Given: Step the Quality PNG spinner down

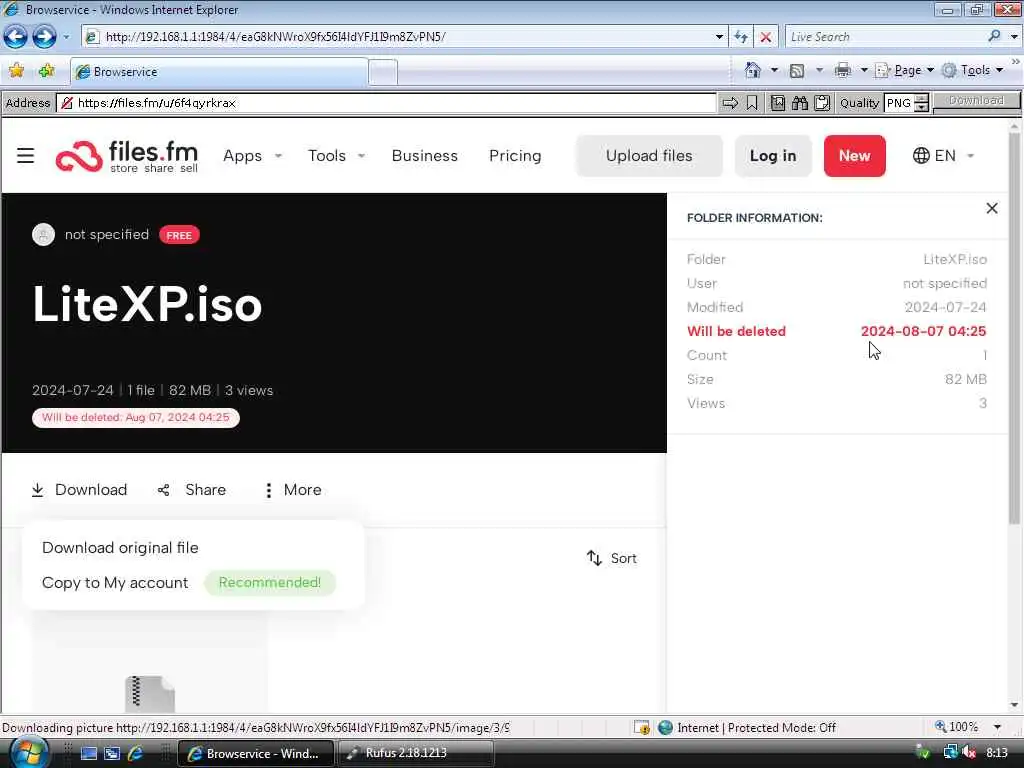Looking at the screenshot, I should (x=921, y=107).
